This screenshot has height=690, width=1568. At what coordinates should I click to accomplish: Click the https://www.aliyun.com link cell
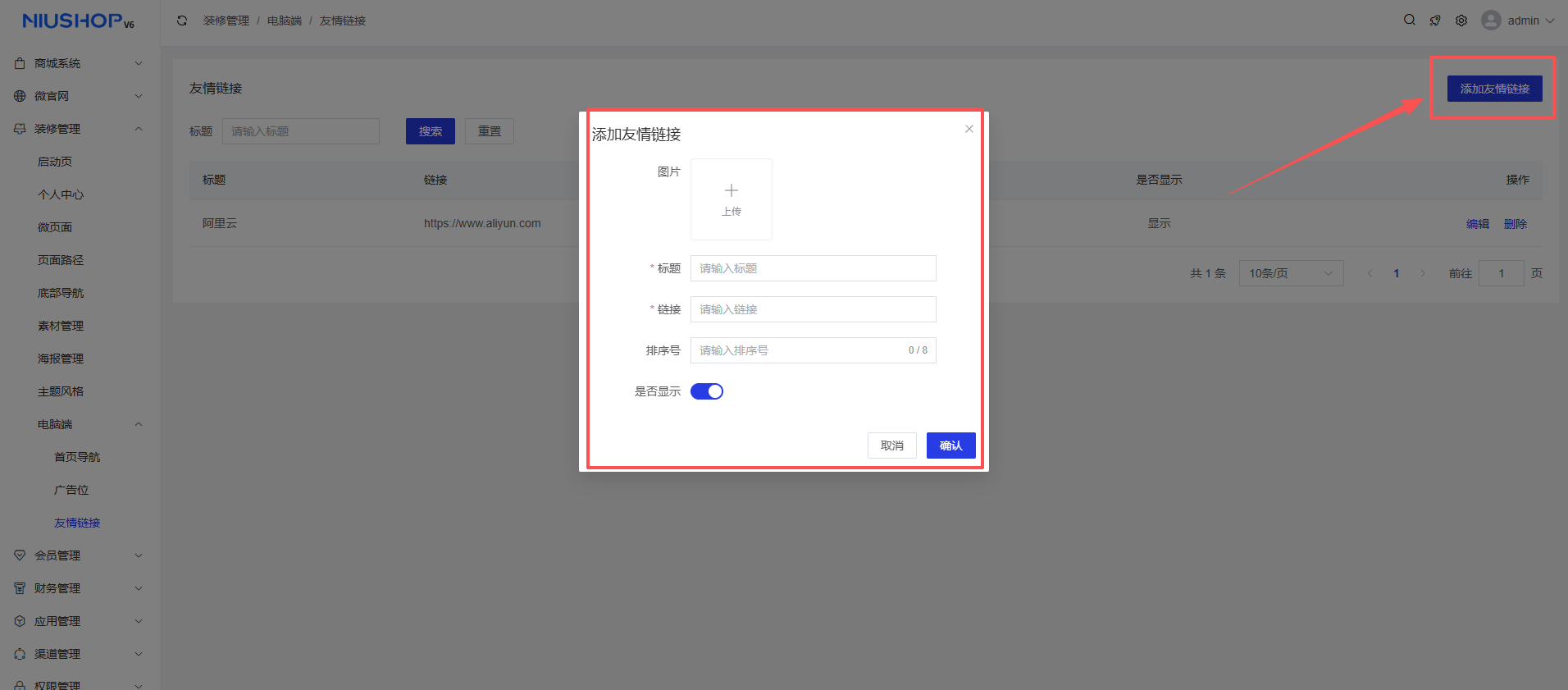[482, 223]
